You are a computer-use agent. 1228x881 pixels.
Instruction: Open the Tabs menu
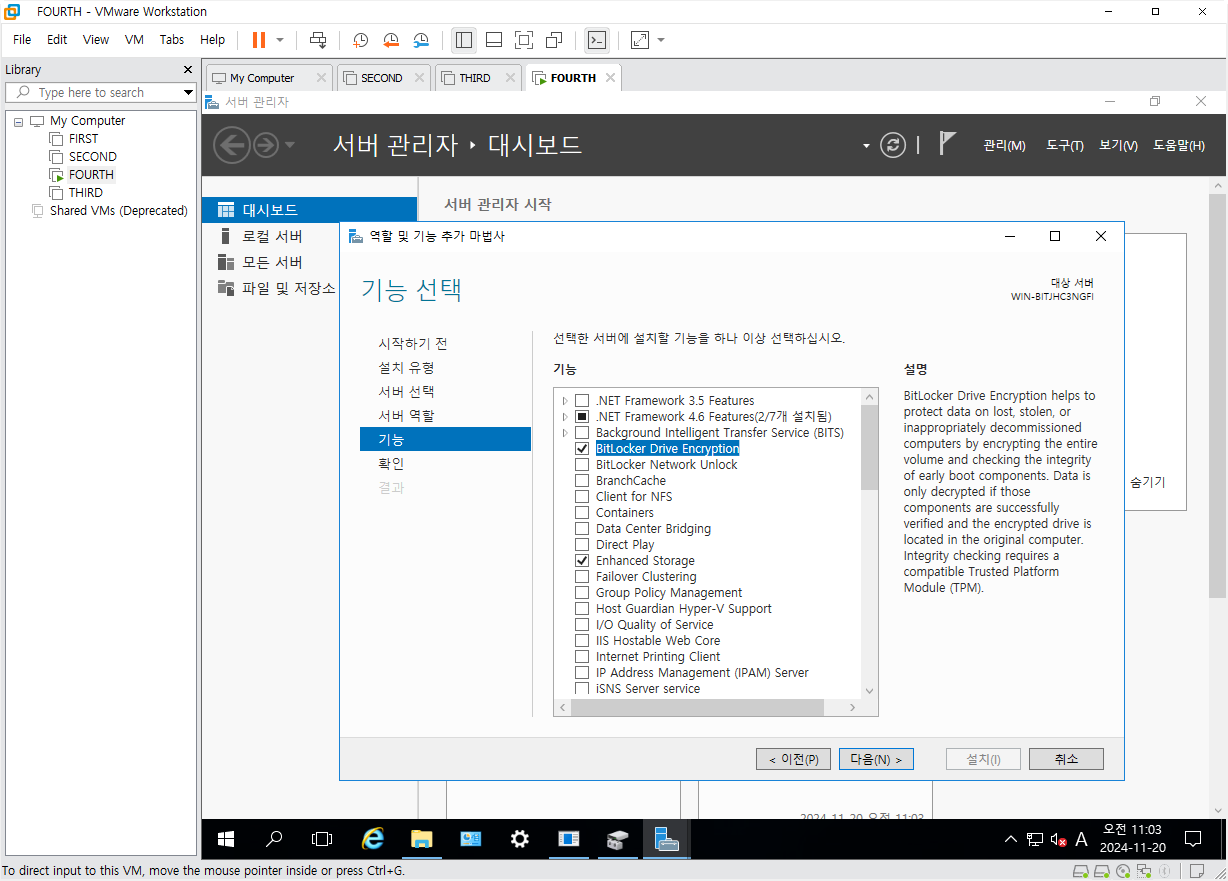(172, 40)
